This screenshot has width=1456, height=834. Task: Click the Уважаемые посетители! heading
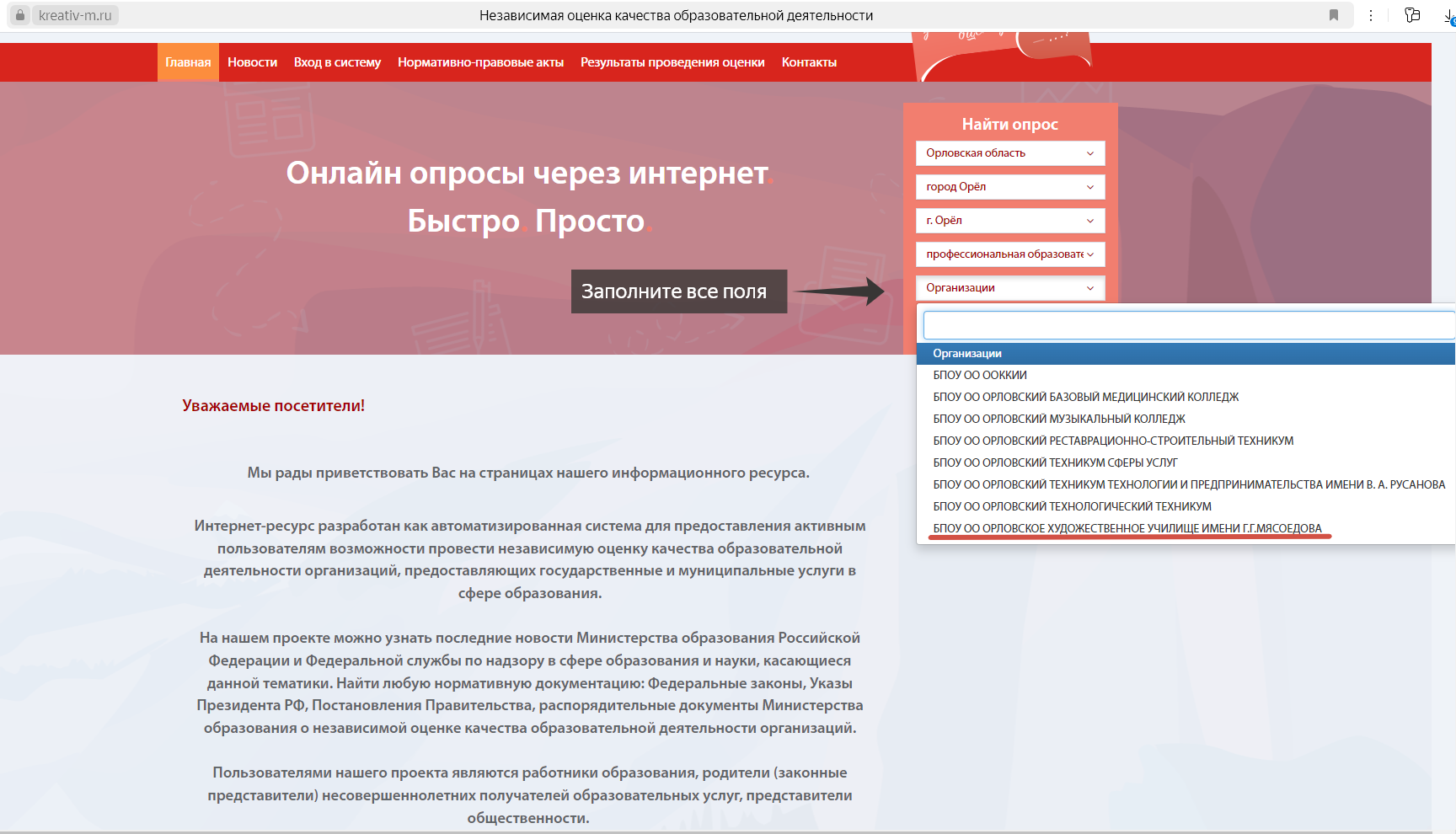pyautogui.click(x=274, y=406)
